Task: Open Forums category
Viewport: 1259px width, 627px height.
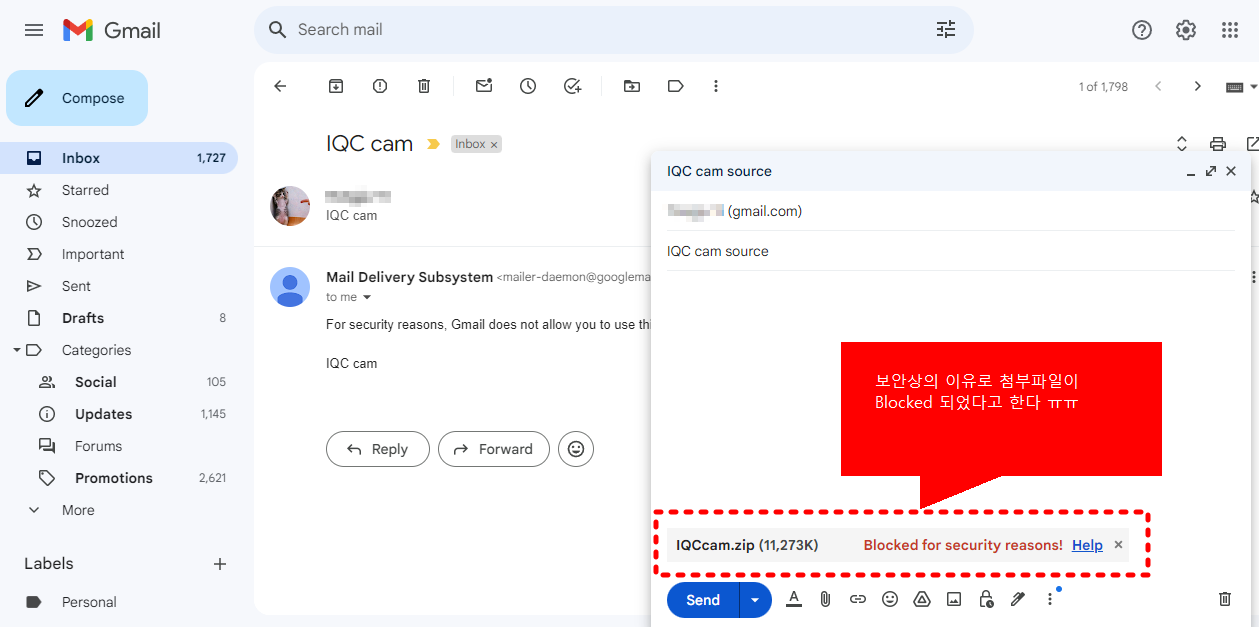Action: coord(119,446)
